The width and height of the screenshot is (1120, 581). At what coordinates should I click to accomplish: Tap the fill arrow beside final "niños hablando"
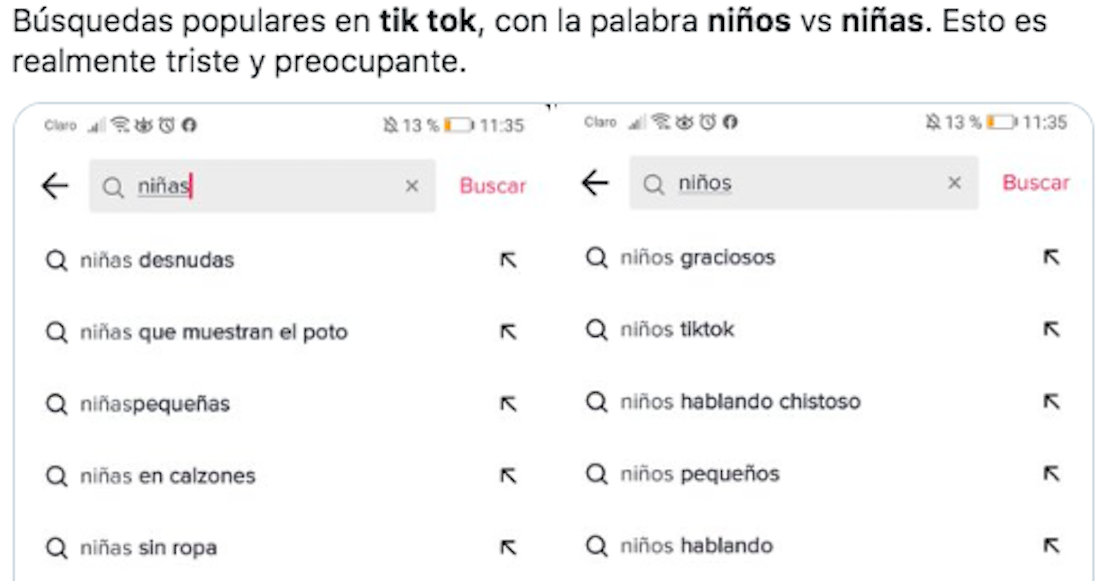point(1051,546)
